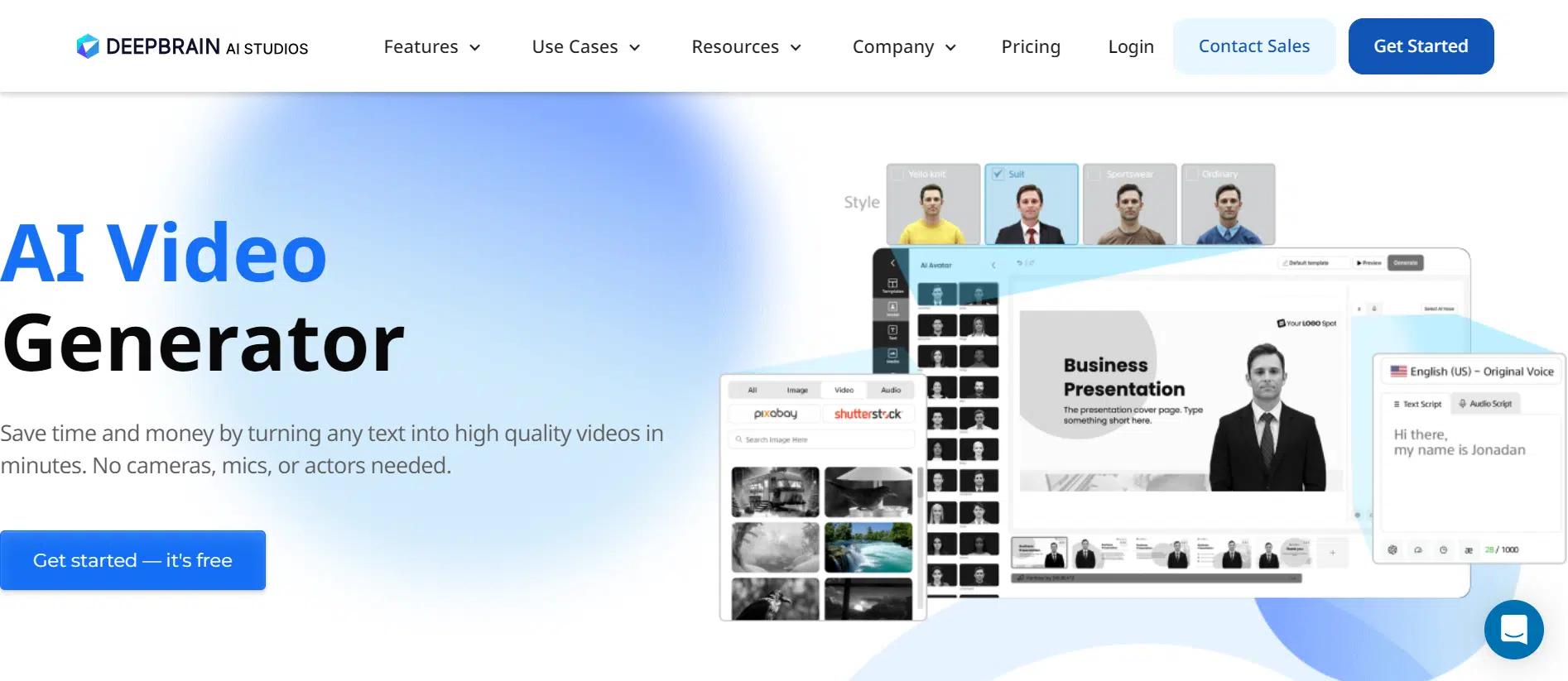Open the Pricing page

1031,46
